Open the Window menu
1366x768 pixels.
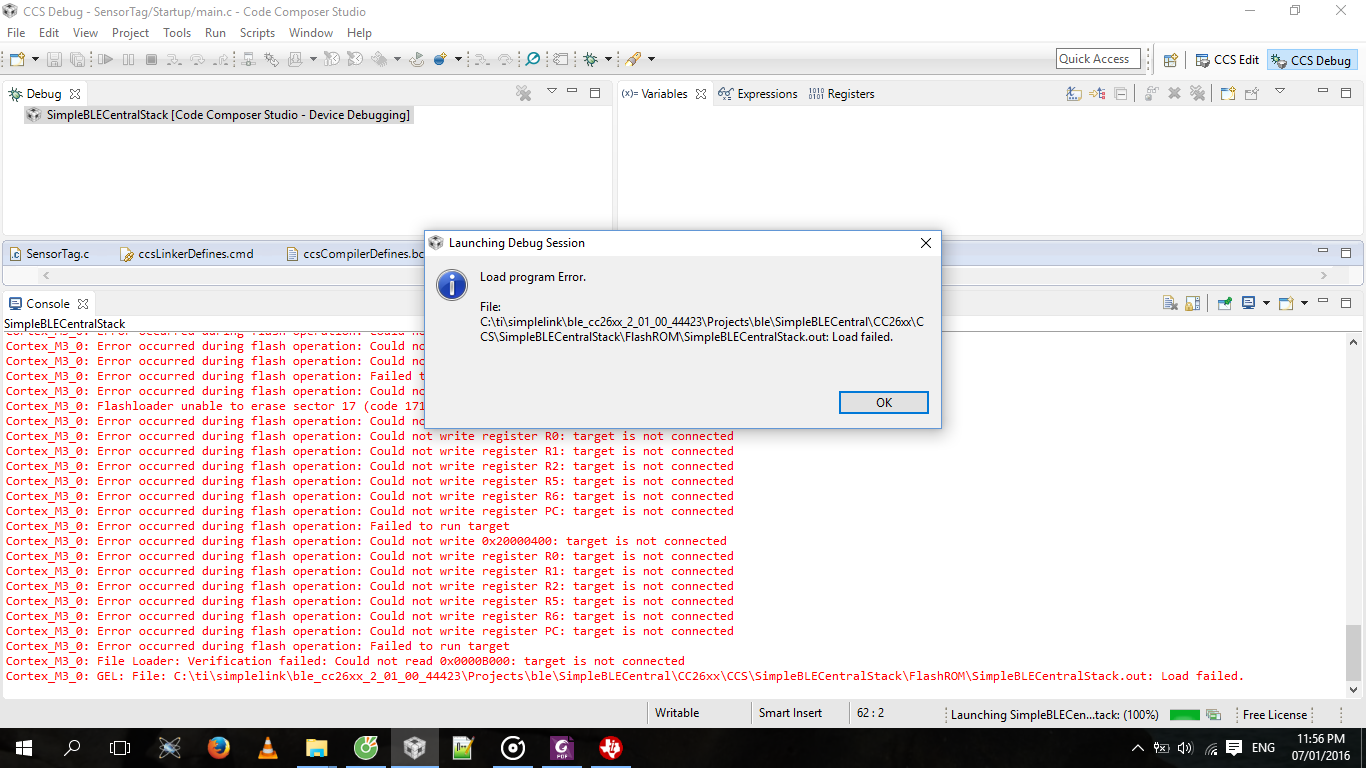point(311,33)
